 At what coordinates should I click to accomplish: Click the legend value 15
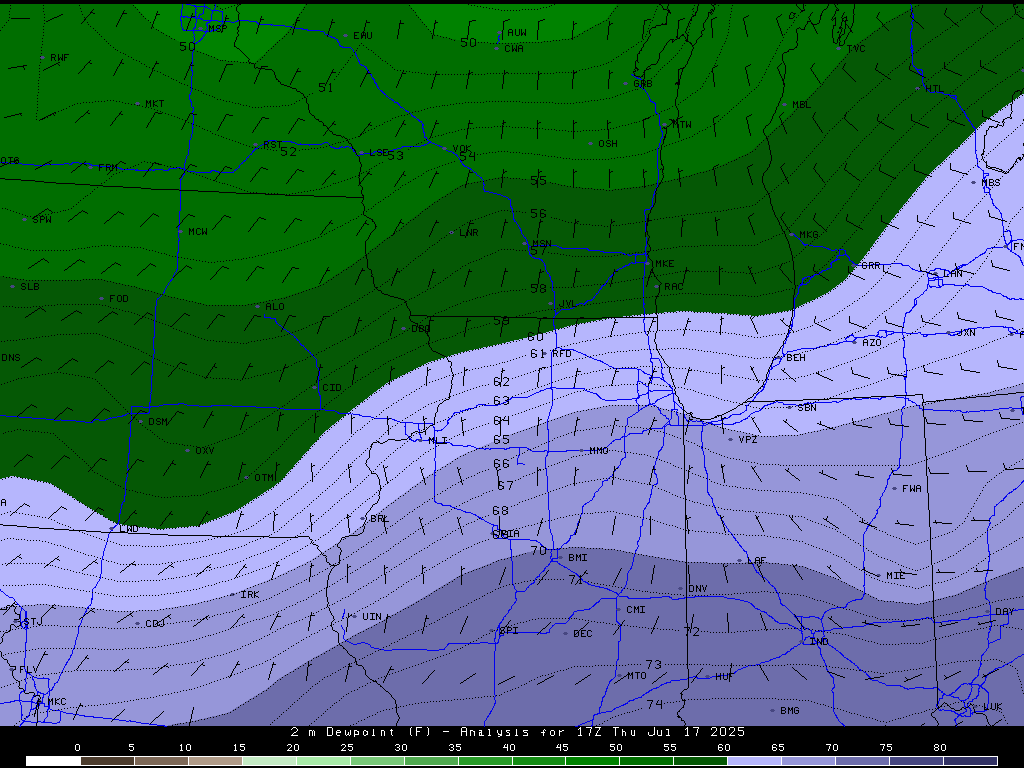(239, 748)
